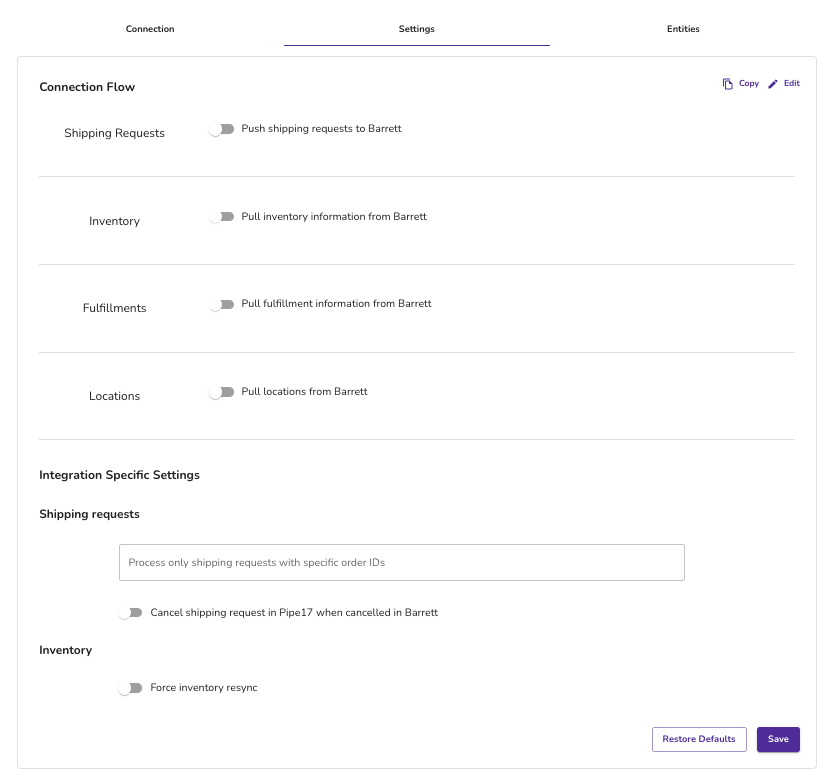Focus the specific order IDs input field
This screenshot has width=832, height=779.
point(402,562)
